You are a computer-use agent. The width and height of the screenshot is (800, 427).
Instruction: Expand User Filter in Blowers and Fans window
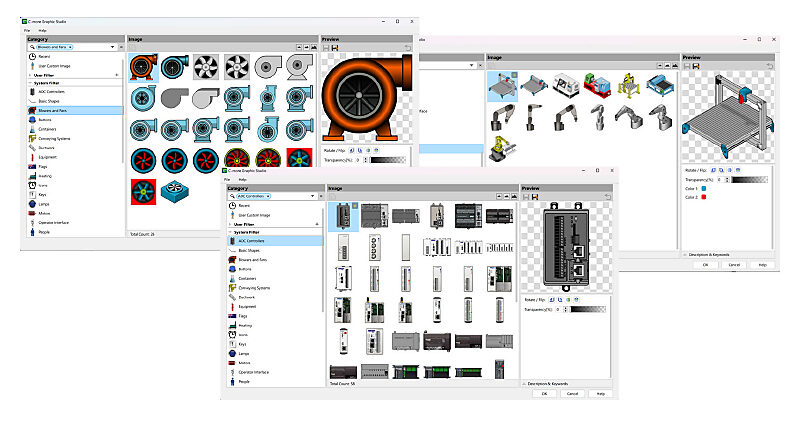(30, 75)
